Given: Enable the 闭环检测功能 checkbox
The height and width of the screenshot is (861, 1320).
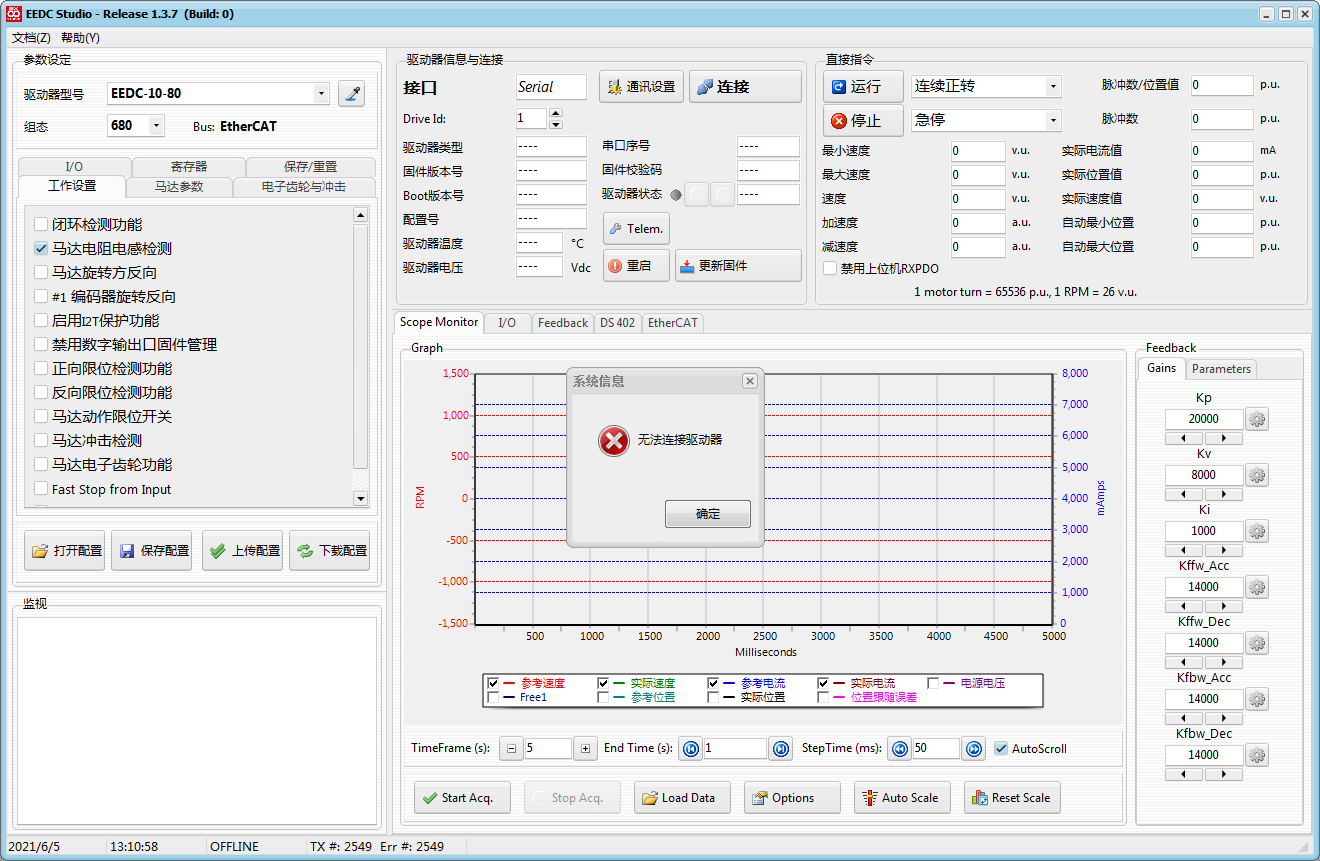Looking at the screenshot, I should click(41, 224).
